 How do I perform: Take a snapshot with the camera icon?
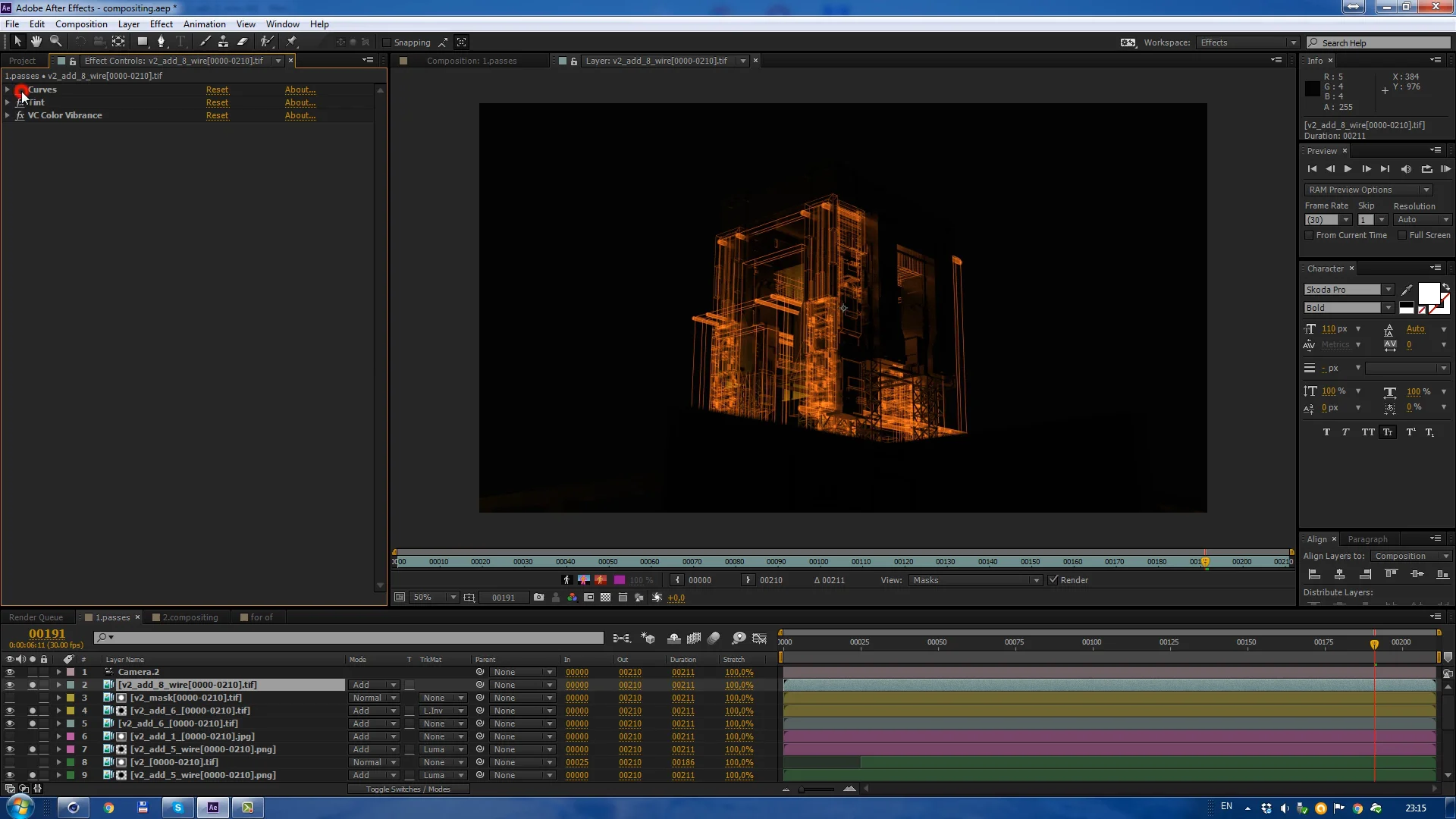pos(539,598)
